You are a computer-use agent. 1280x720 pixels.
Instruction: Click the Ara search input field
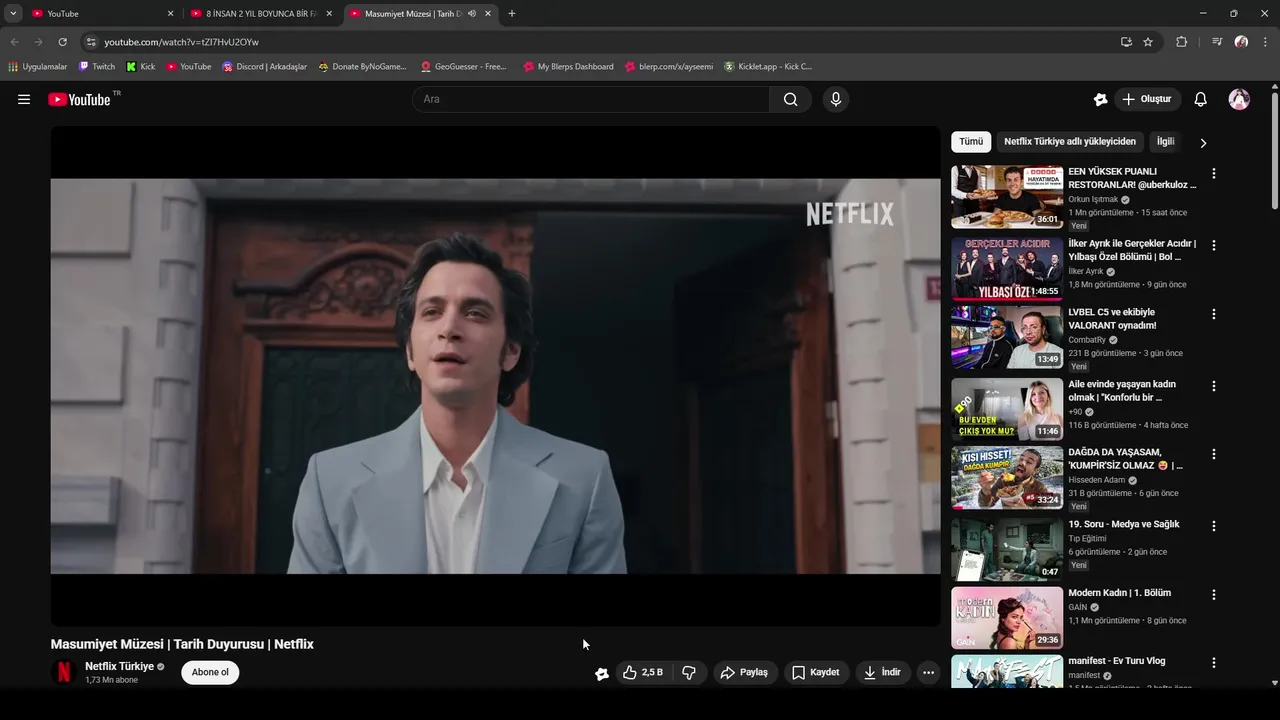(590, 99)
